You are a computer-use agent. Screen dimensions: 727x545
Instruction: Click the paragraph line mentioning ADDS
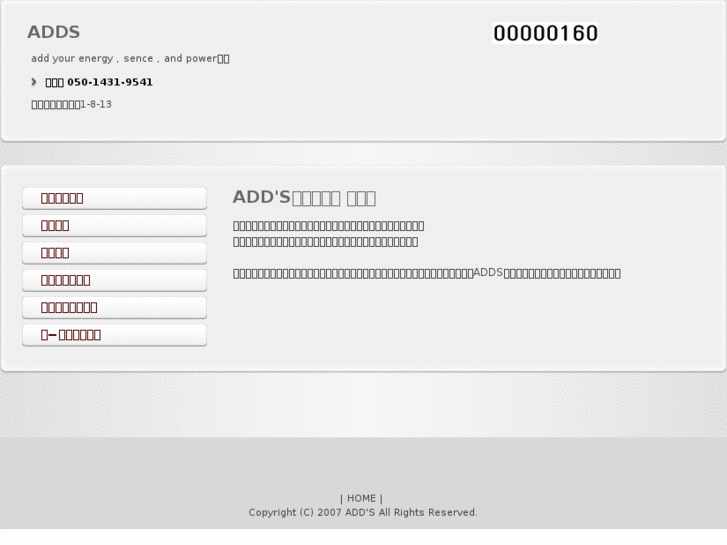point(427,273)
